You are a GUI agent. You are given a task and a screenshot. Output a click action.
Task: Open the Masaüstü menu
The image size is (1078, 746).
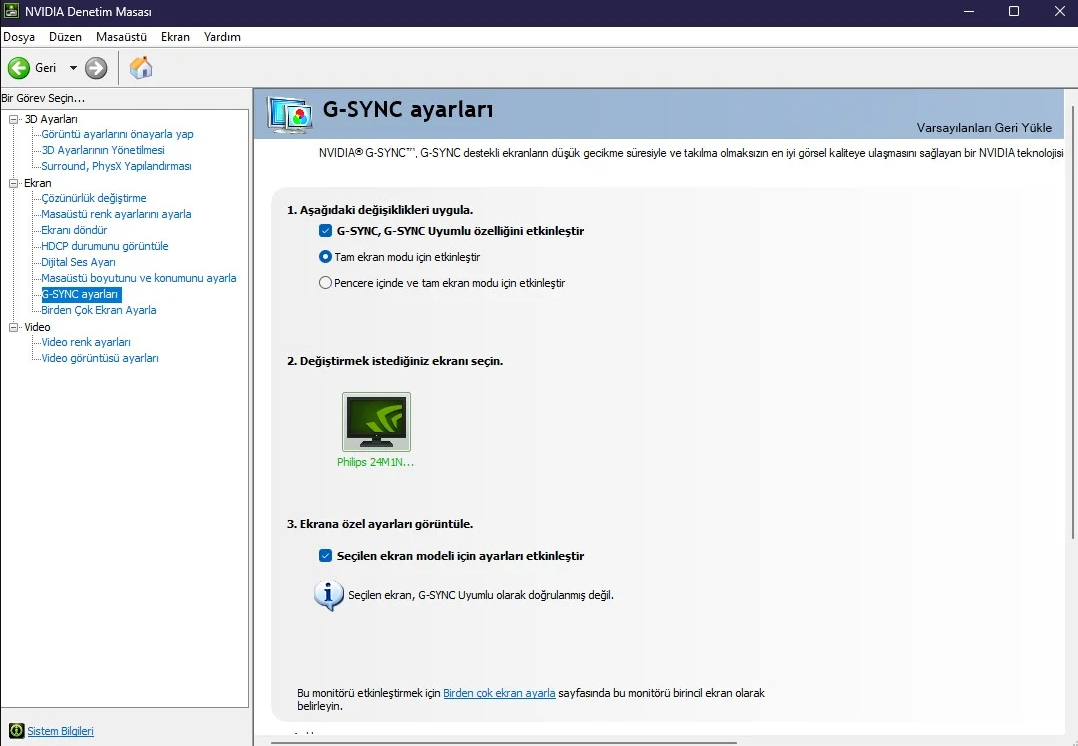click(x=121, y=37)
